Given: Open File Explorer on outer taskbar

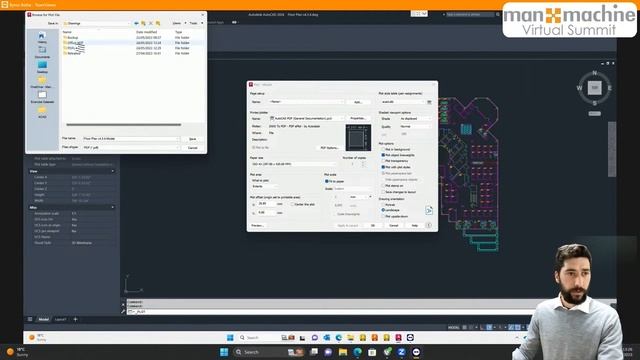Looking at the screenshot, I should point(343,352).
